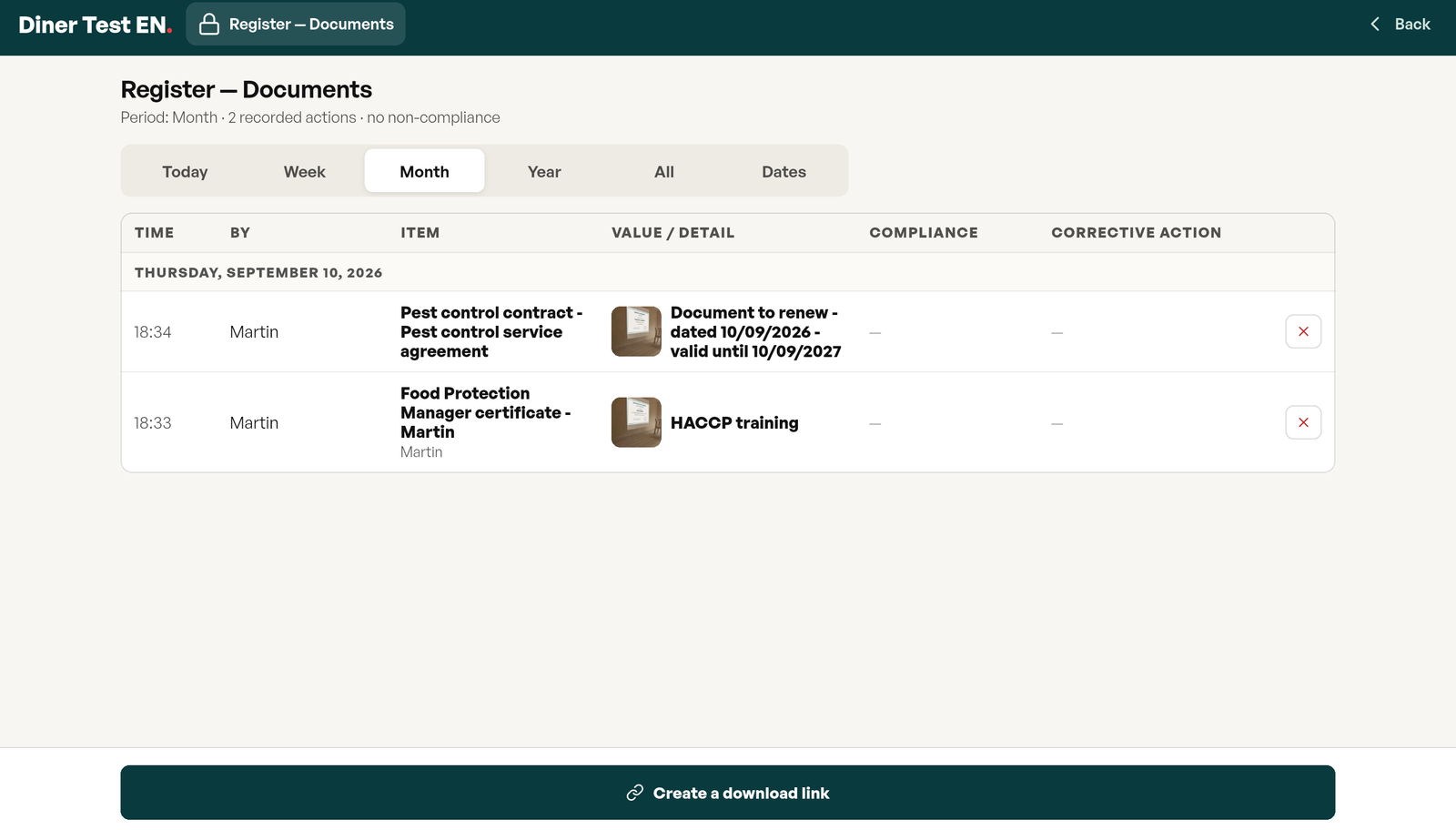Screen dimensions: 1456x830
Task: Show the Year period tab
Action: [x=544, y=171]
